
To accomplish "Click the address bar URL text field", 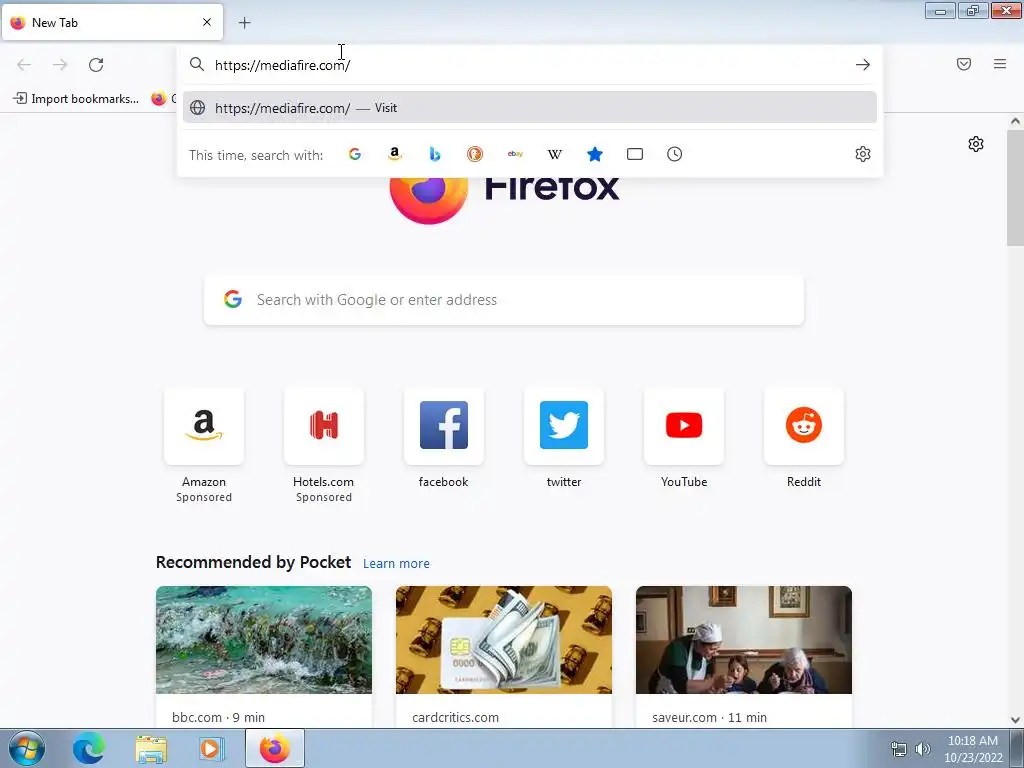I will tap(529, 65).
